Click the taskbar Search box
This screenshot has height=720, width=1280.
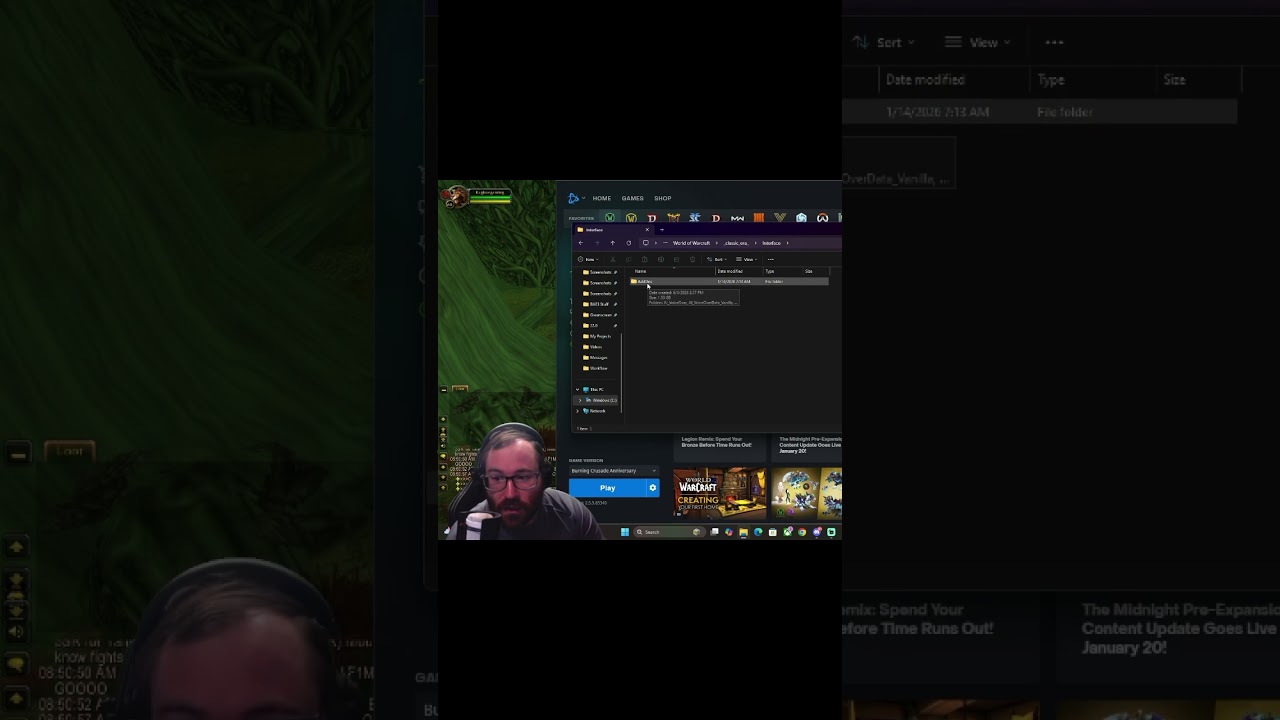point(669,532)
